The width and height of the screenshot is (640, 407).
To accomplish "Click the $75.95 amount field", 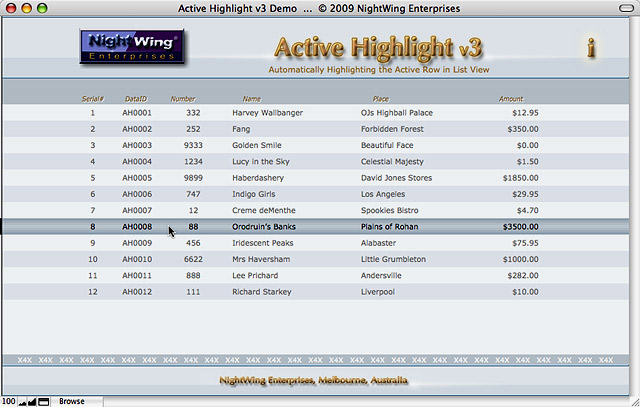I will point(525,243).
